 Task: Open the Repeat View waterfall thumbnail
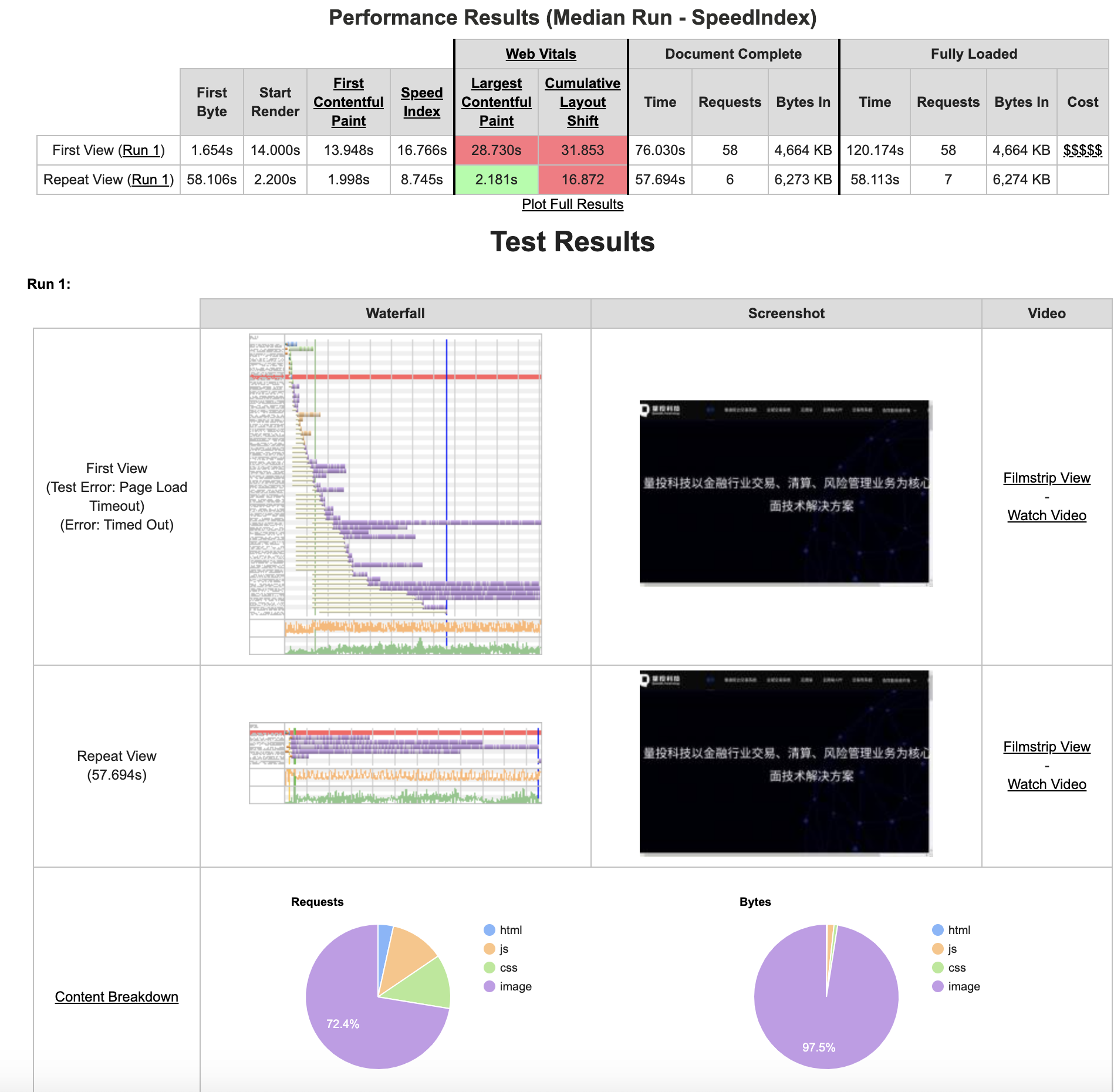click(x=395, y=763)
